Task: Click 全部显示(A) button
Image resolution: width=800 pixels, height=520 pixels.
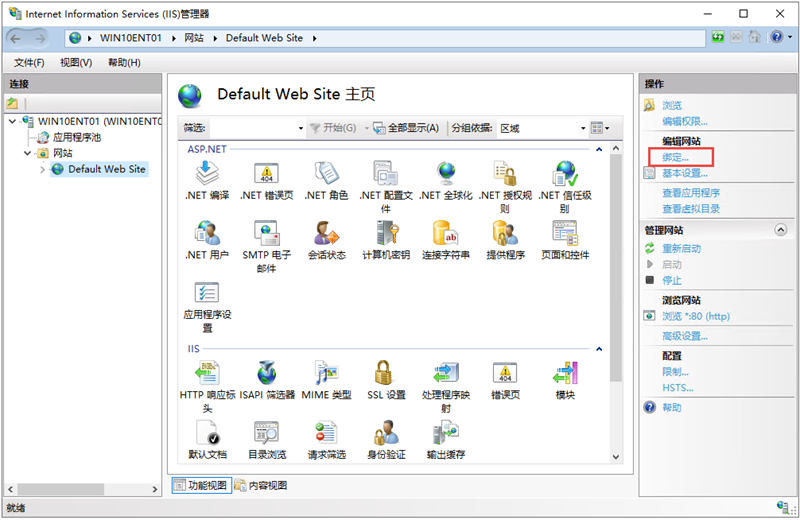Action: pos(406,128)
